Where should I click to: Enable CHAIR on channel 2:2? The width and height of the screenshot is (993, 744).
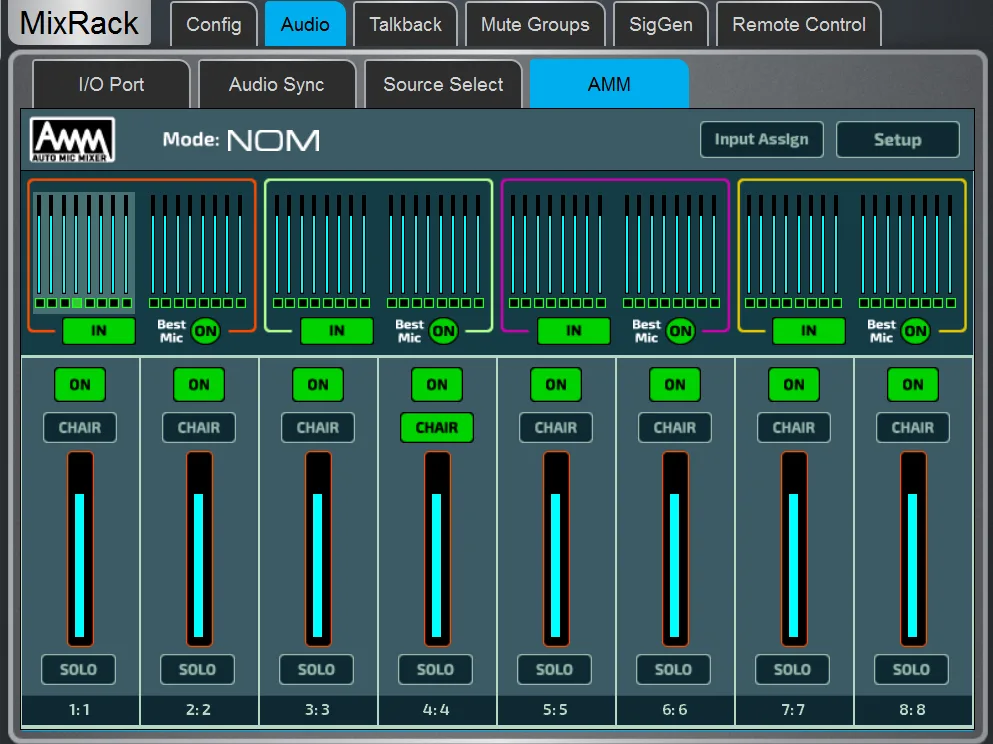(x=199, y=427)
